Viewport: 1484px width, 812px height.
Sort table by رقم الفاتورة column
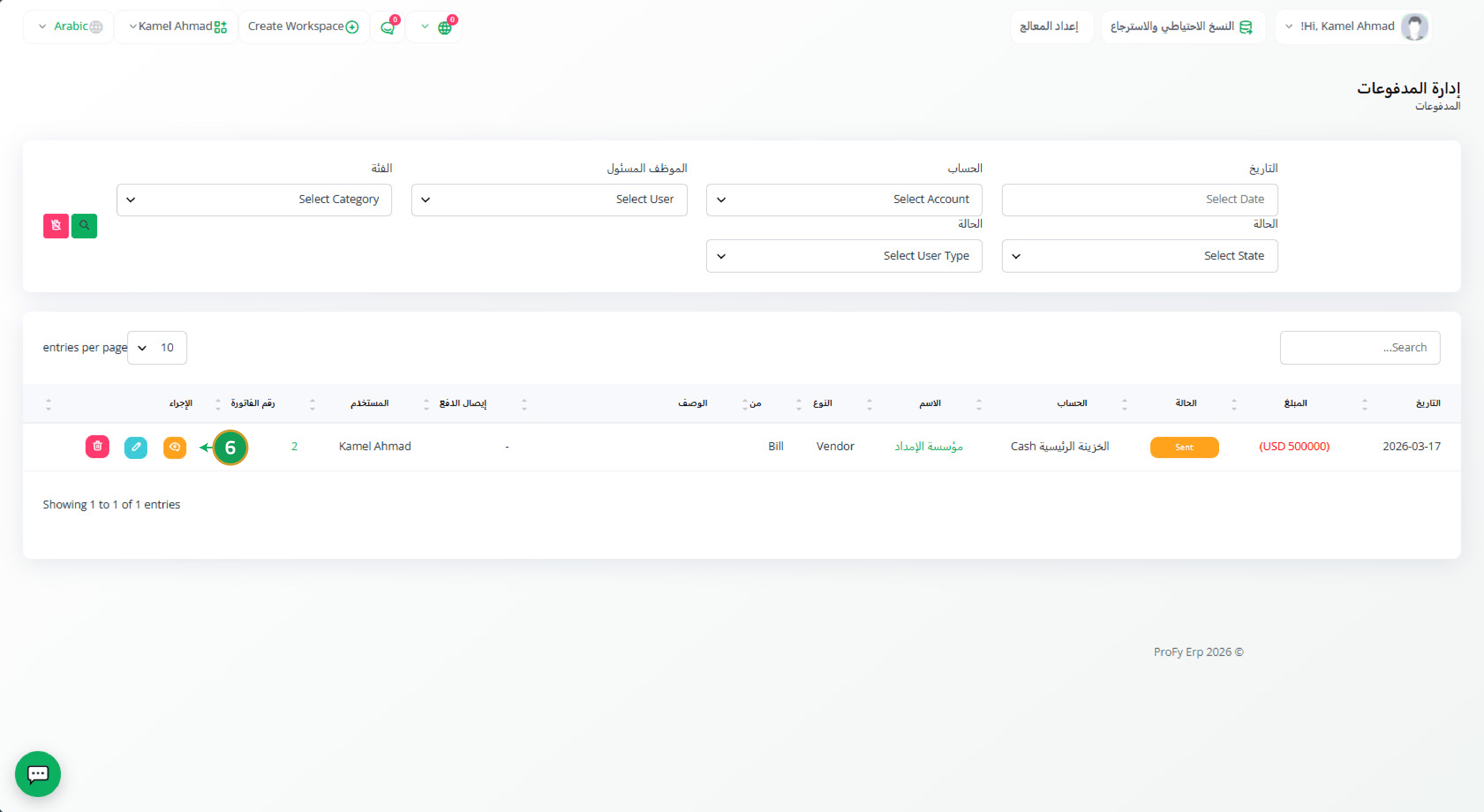pos(252,403)
